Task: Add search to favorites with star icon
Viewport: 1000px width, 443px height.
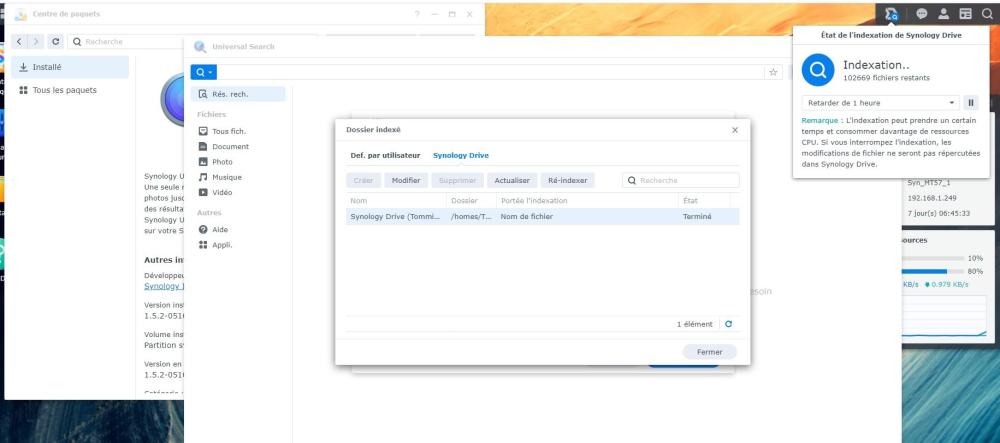Action: (773, 72)
